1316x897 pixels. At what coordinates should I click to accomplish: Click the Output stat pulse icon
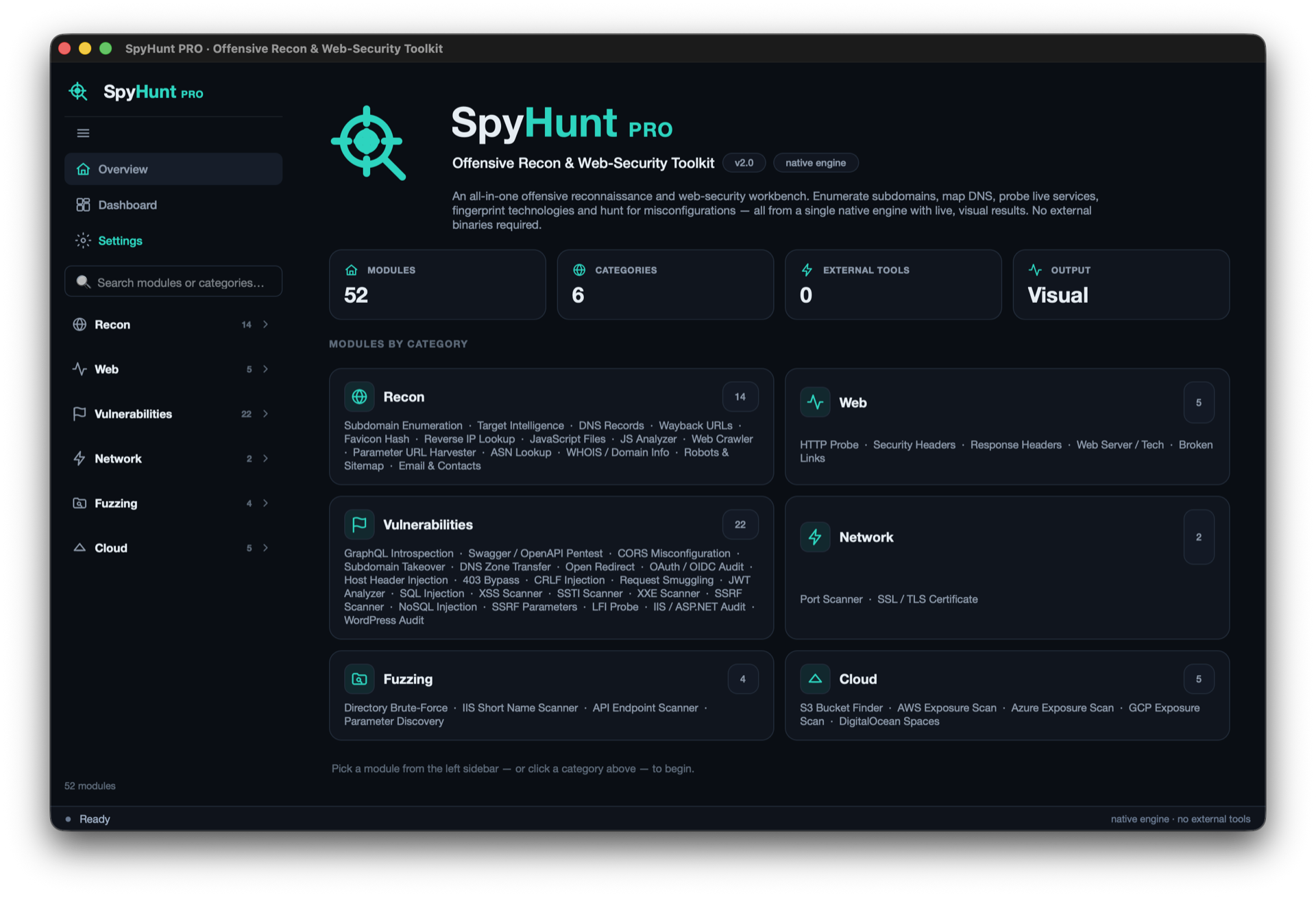point(1035,270)
